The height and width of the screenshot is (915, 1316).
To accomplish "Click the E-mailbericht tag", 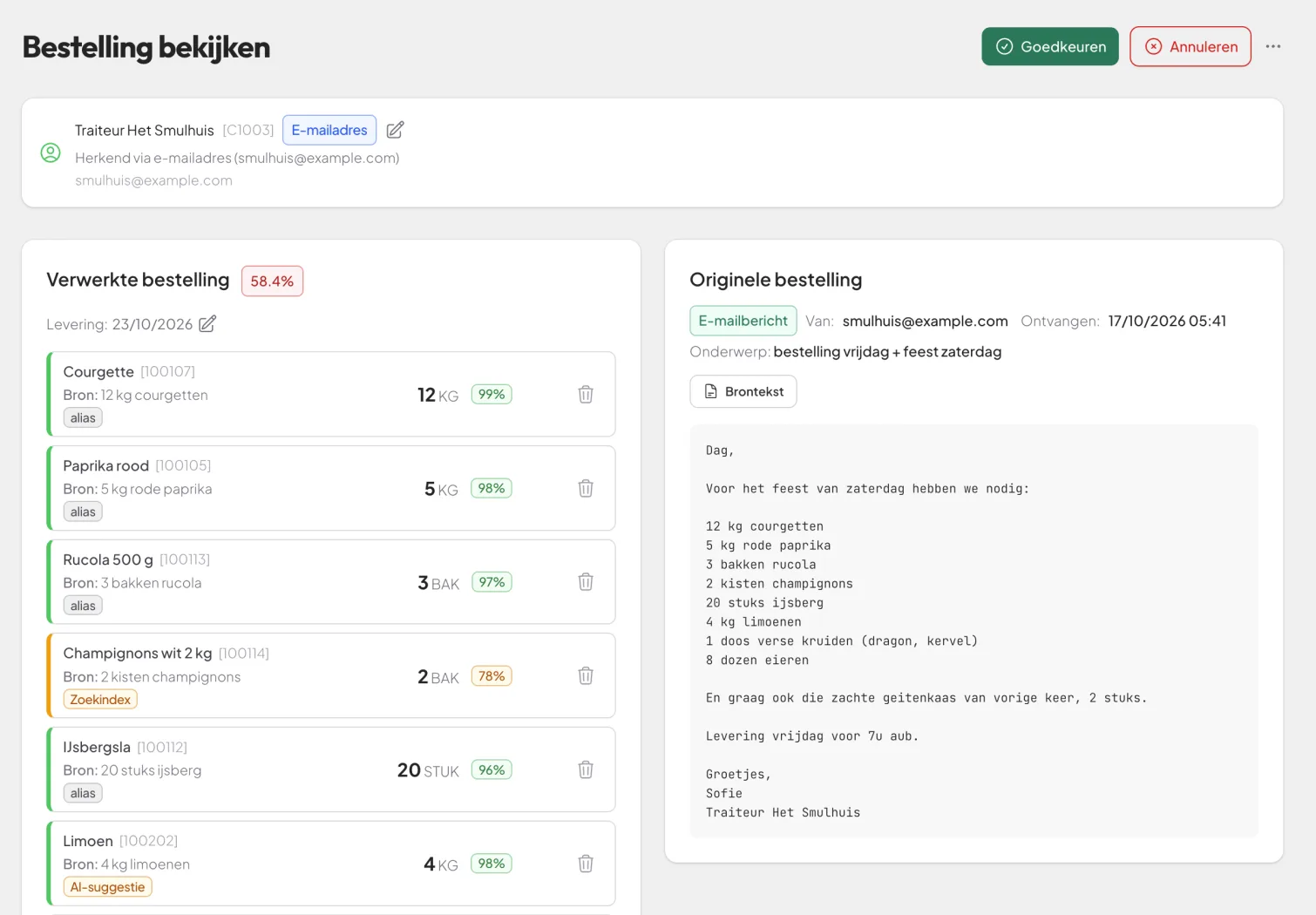I will pos(743,321).
